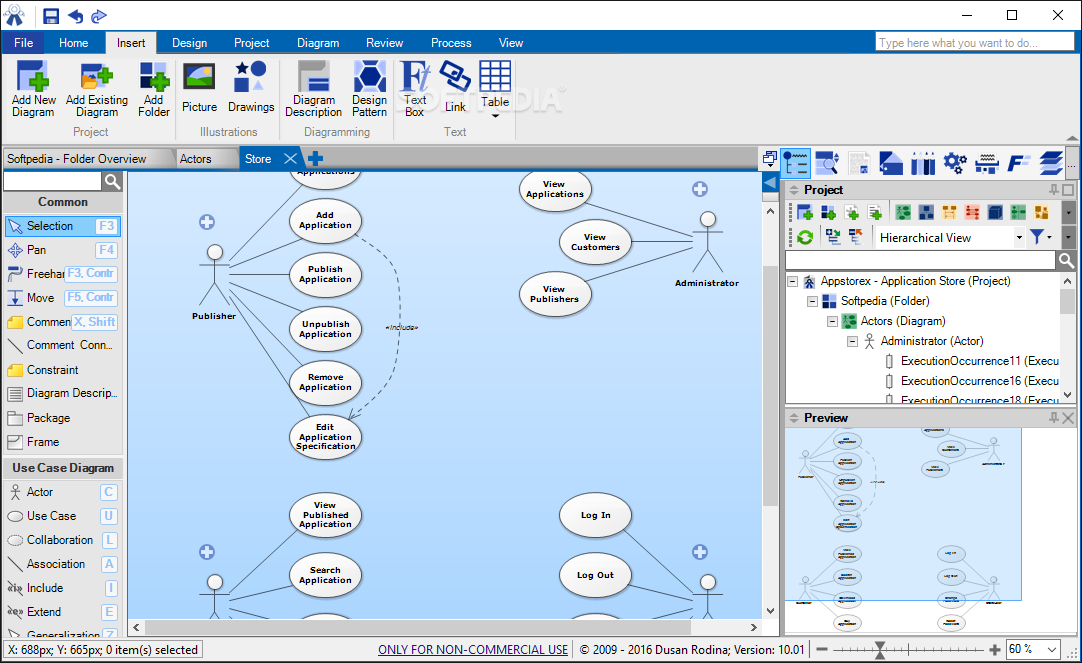The height and width of the screenshot is (663, 1082).
Task: Click the filter funnel icon in Project panel
Action: (1036, 237)
